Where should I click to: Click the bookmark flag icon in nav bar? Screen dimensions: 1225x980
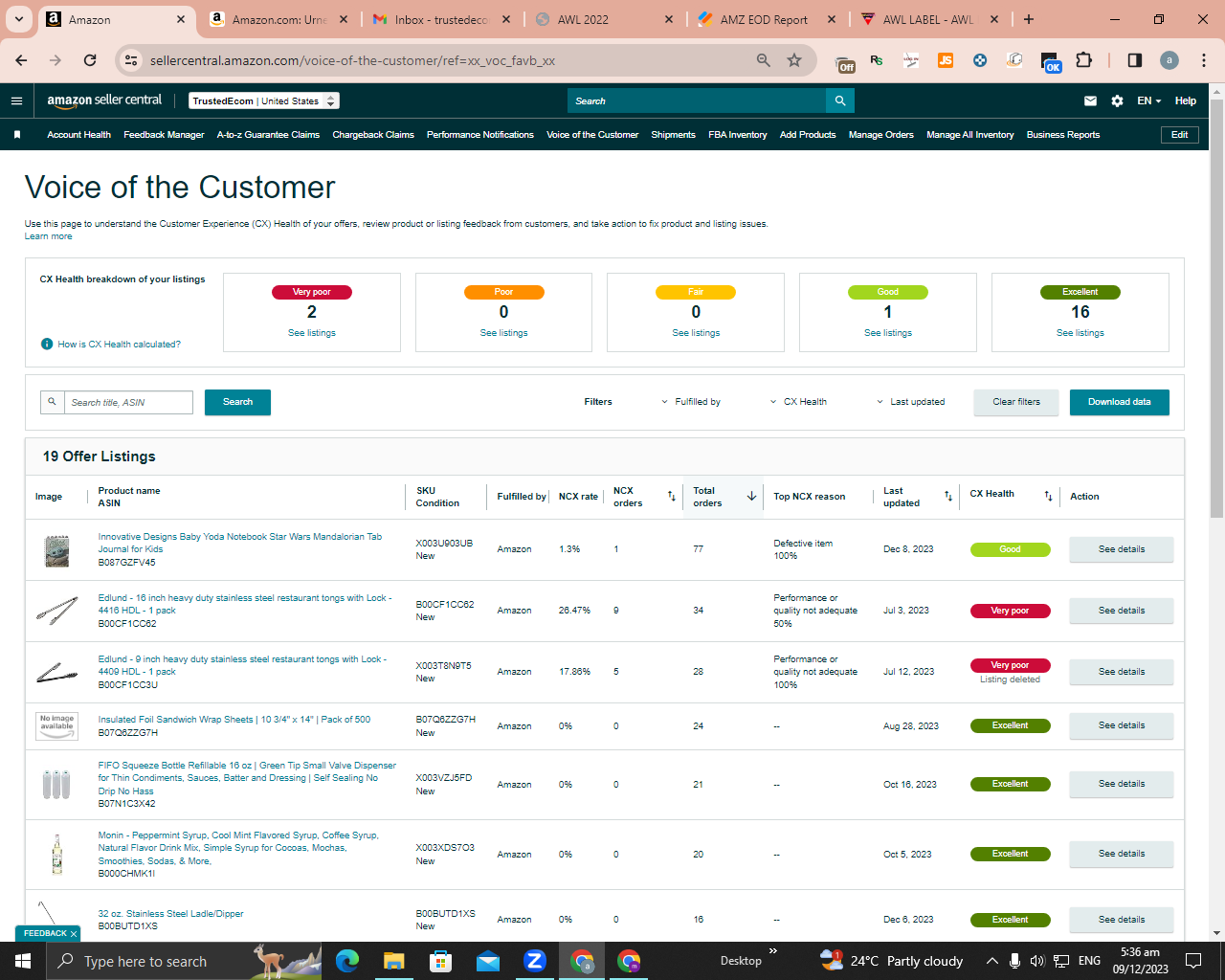coord(17,135)
